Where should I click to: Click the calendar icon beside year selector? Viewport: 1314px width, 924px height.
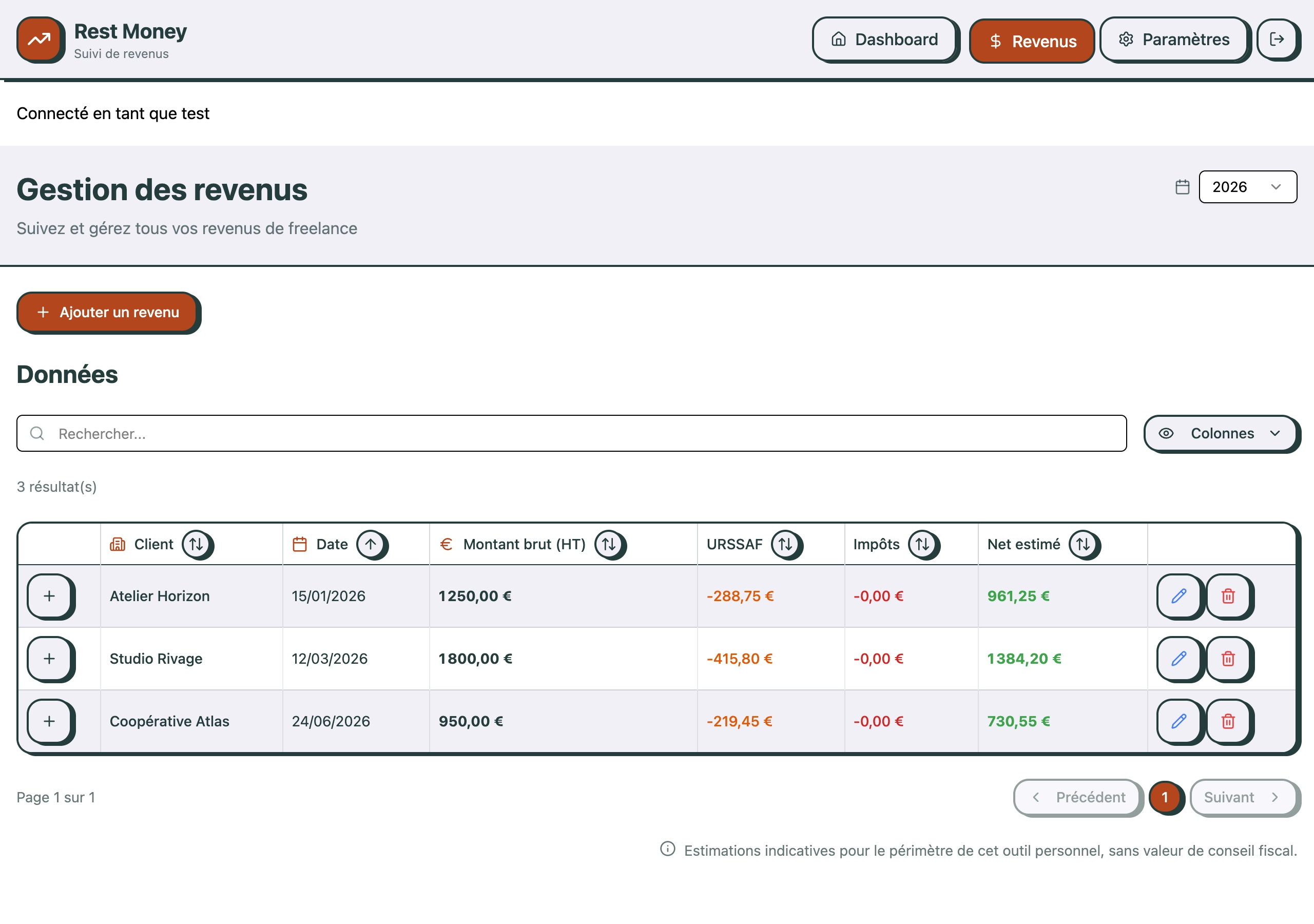(1183, 187)
